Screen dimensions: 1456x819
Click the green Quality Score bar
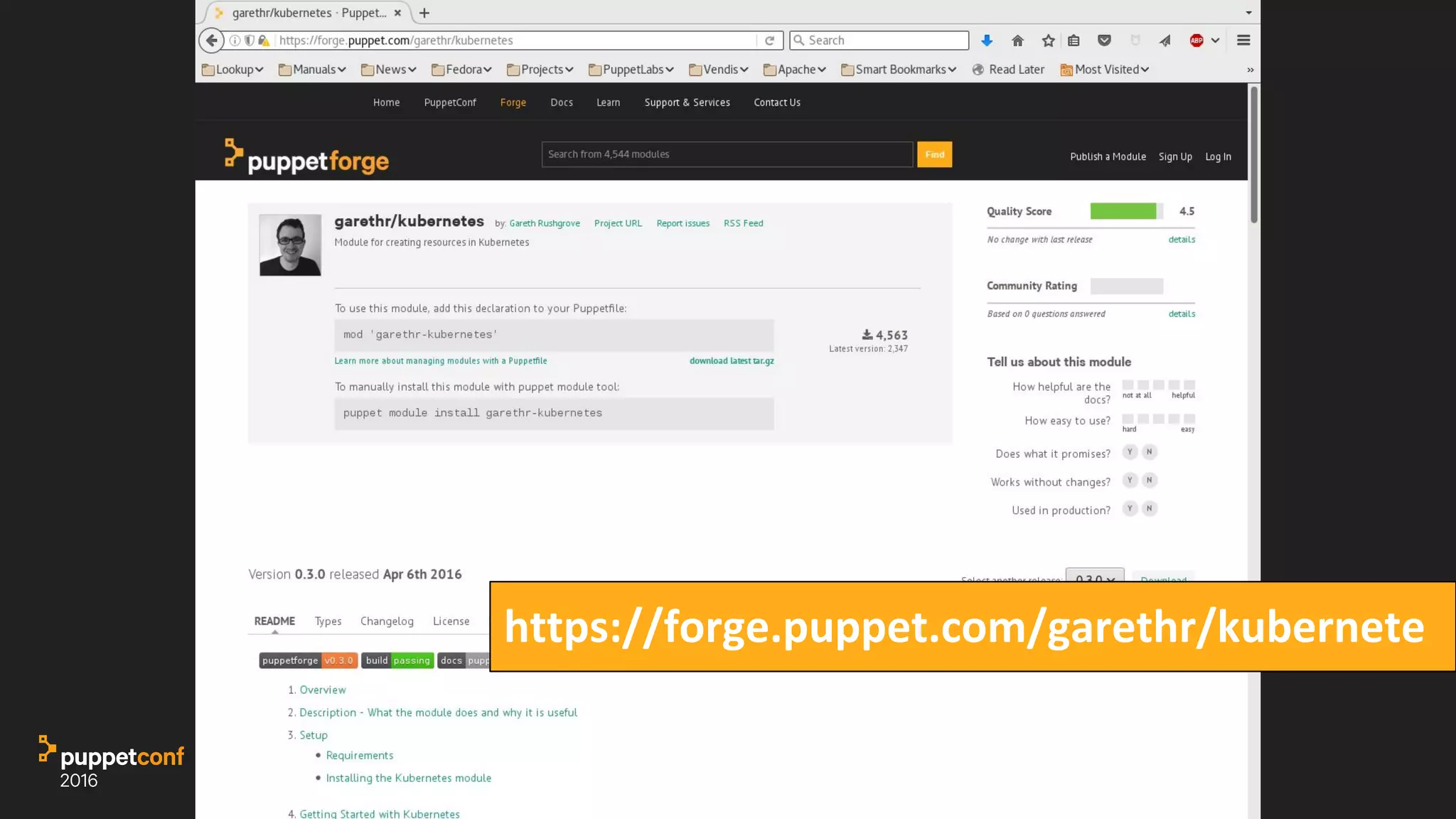coord(1123,211)
